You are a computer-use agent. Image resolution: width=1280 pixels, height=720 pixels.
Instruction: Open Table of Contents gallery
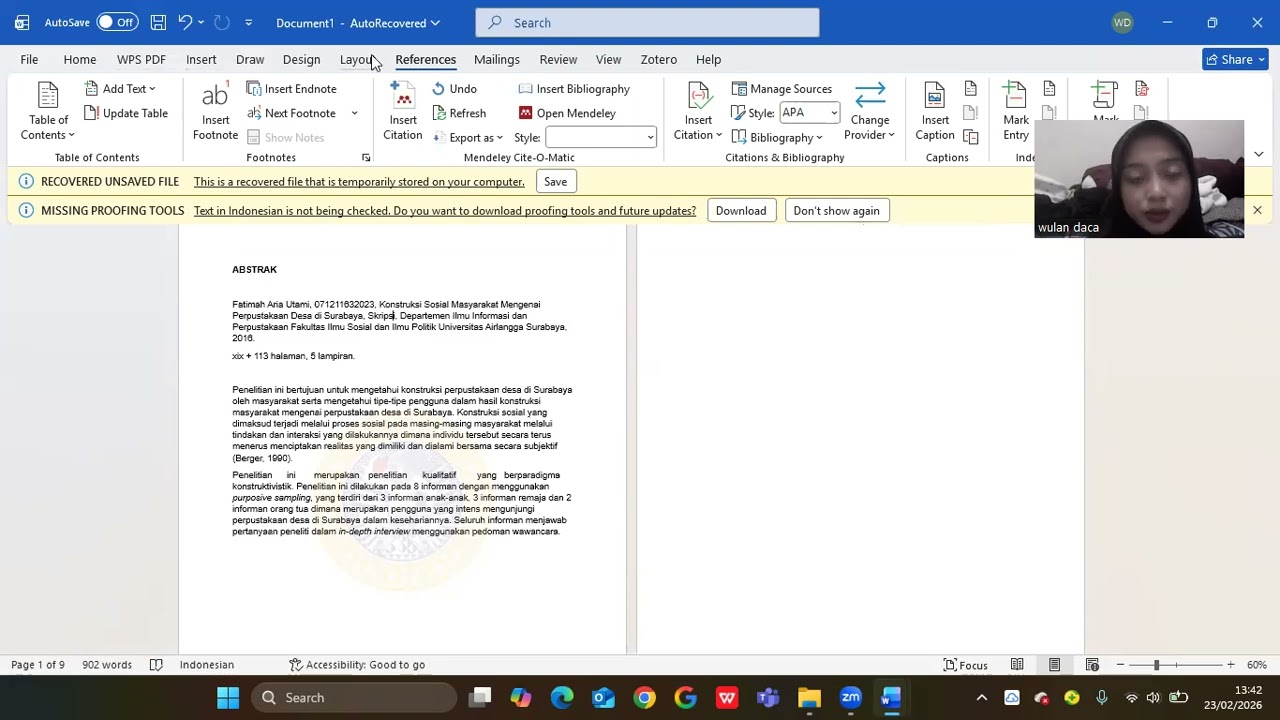(x=48, y=112)
